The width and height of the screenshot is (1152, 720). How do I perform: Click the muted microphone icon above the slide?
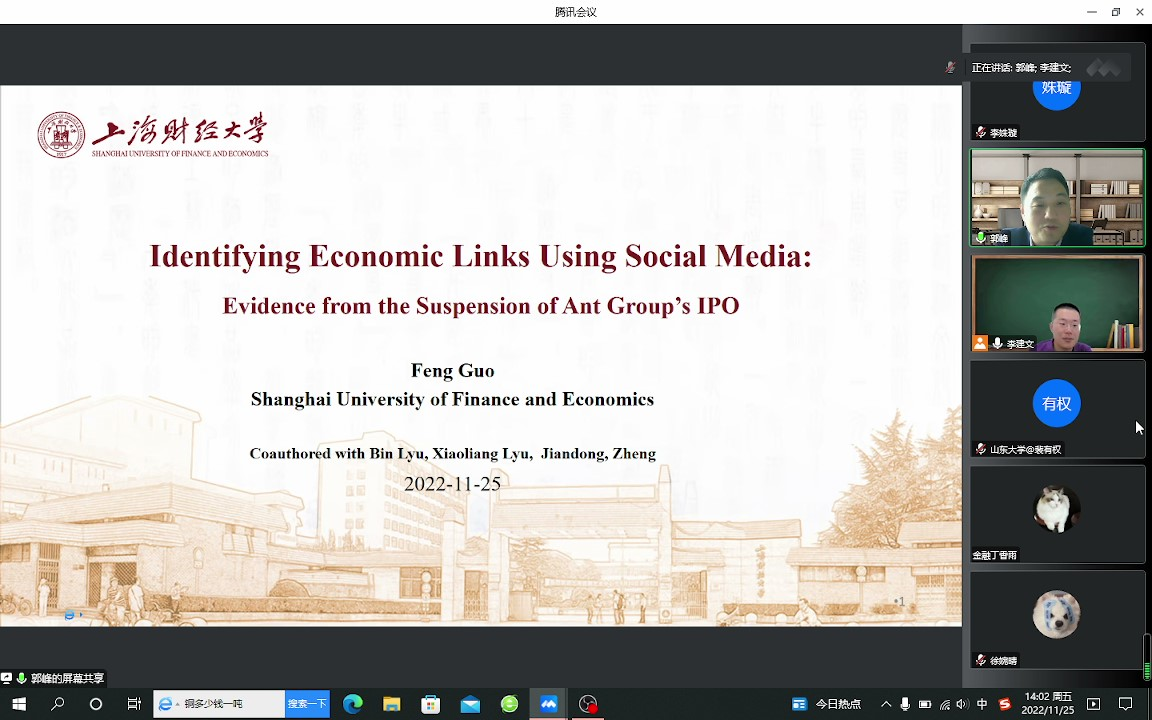(950, 67)
